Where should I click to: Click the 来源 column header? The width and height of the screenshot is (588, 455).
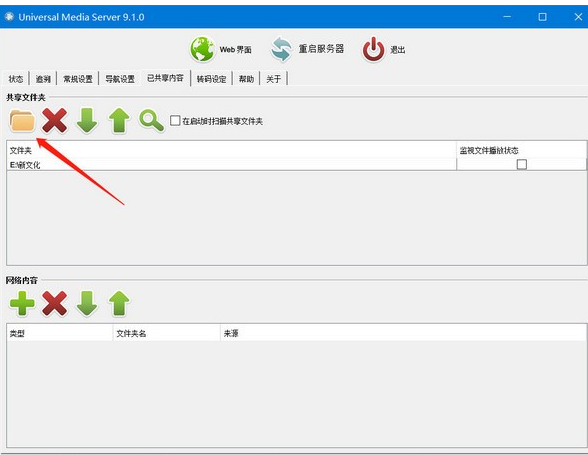point(403,333)
